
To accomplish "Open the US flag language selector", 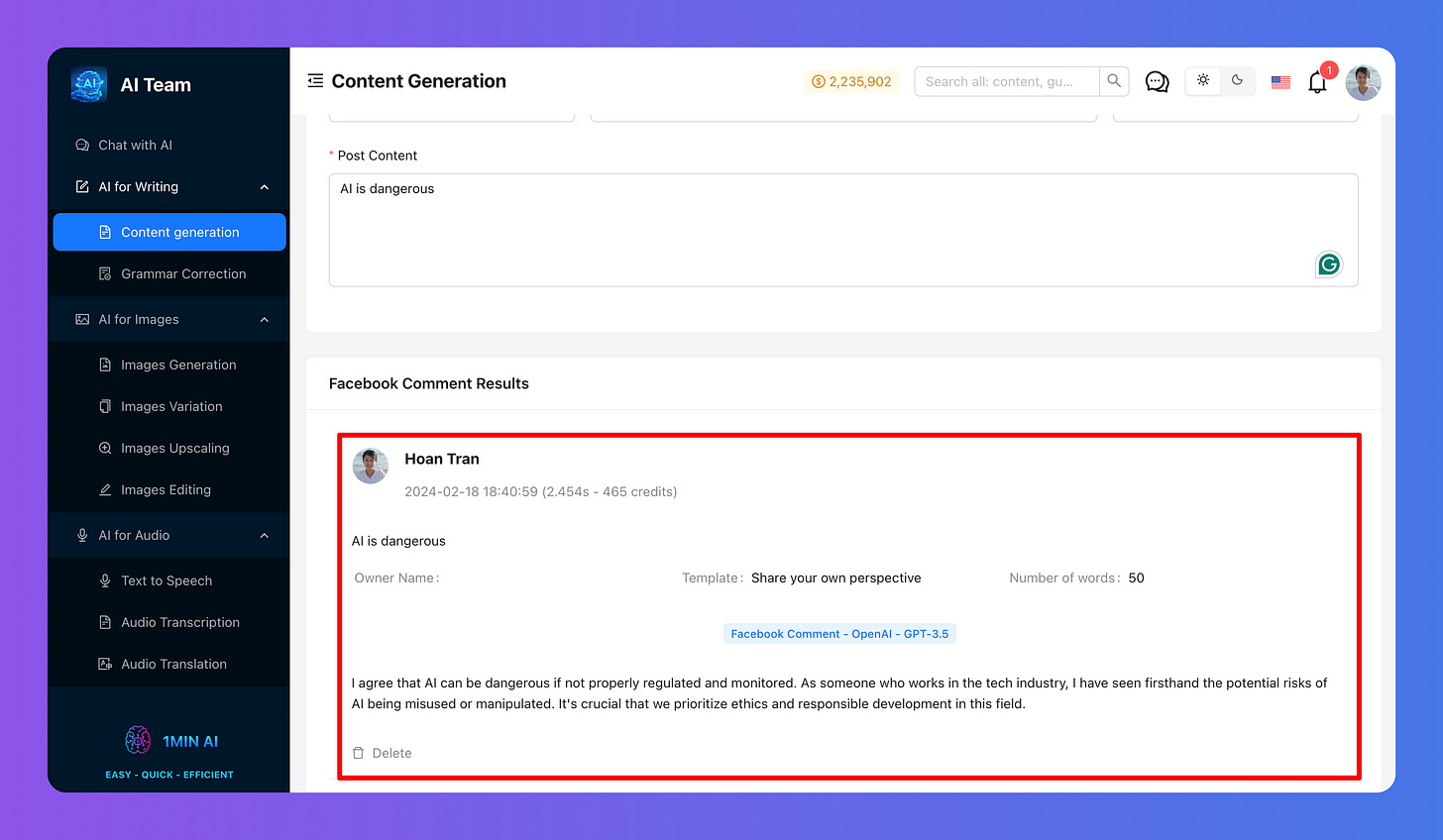I will [1280, 82].
